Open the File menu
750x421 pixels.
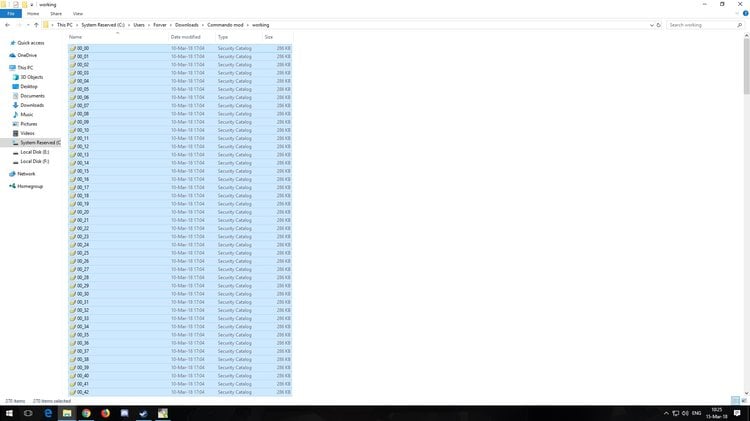11,14
